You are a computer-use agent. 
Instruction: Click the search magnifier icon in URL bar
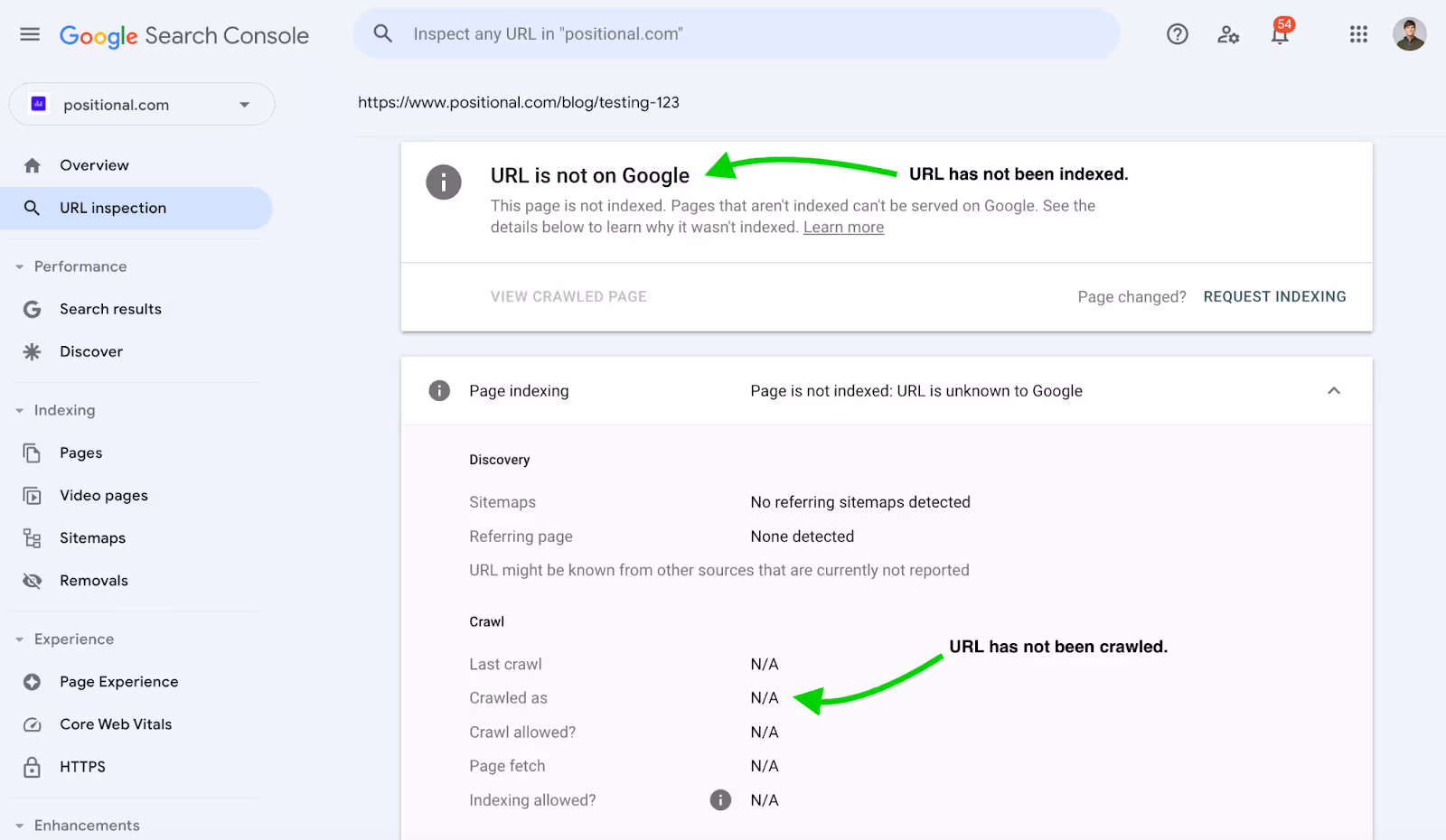coord(383,33)
